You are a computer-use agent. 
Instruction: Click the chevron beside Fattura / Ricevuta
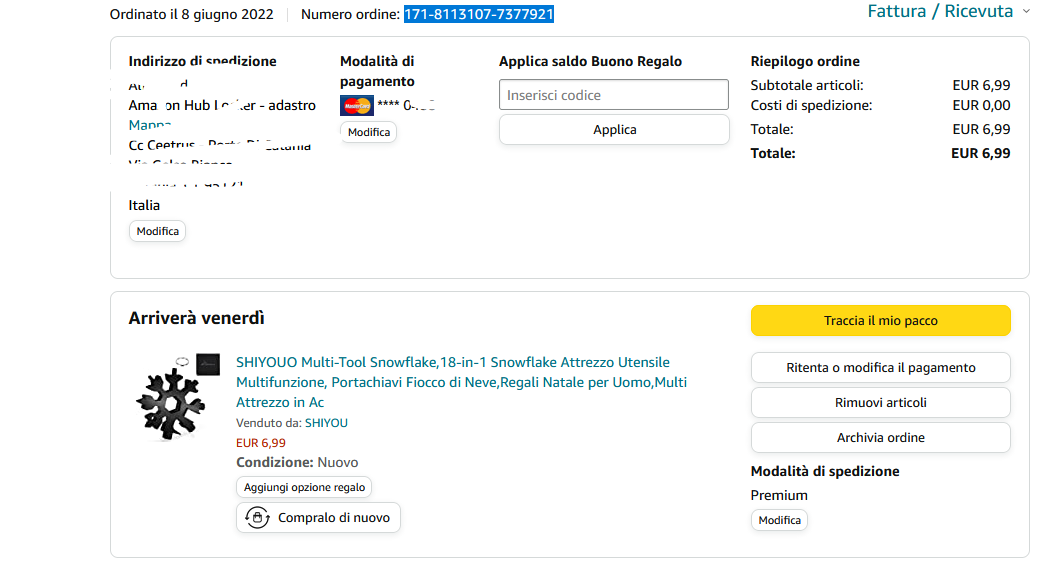pyautogui.click(x=1025, y=12)
